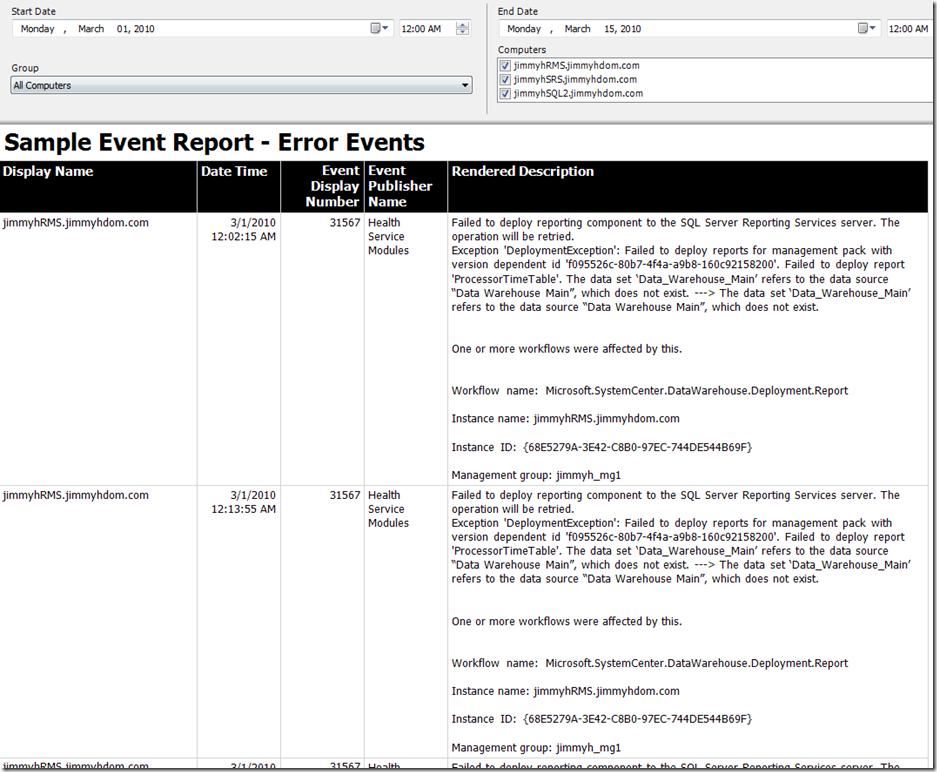This screenshot has height=772, width=937.
Task: Select the End Date day 'Monday'
Action: pyautogui.click(x=524, y=29)
